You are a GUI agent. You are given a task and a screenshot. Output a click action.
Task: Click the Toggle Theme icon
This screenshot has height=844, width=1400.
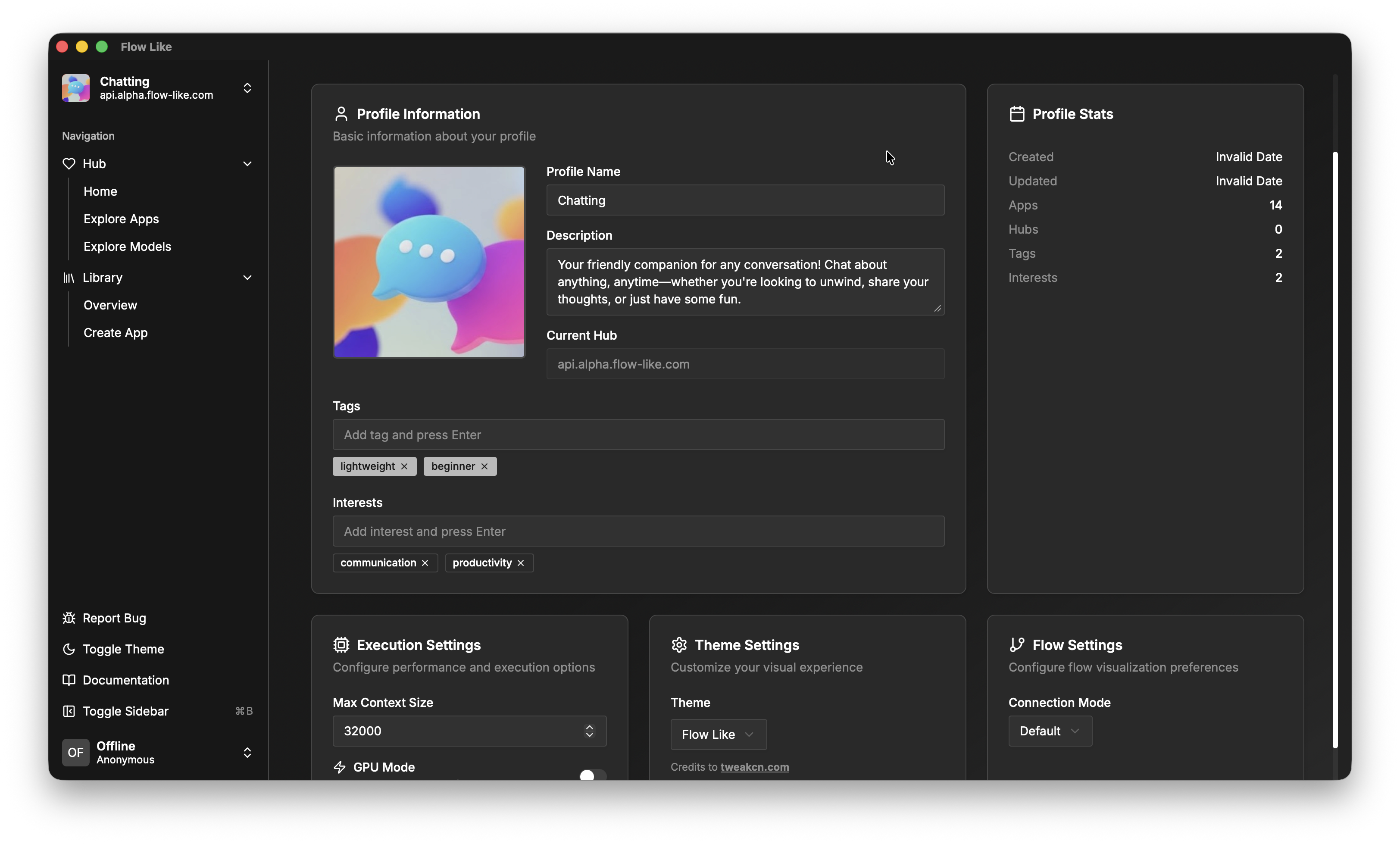coord(69,649)
